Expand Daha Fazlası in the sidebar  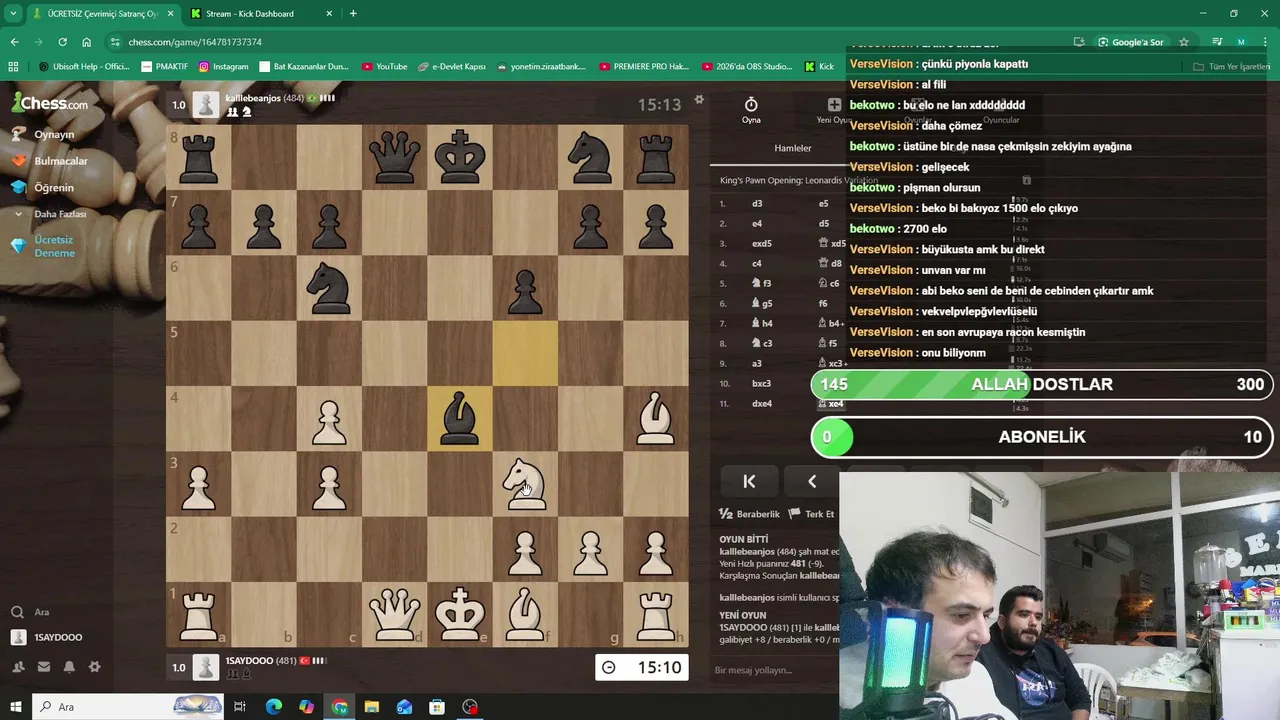(x=50, y=214)
